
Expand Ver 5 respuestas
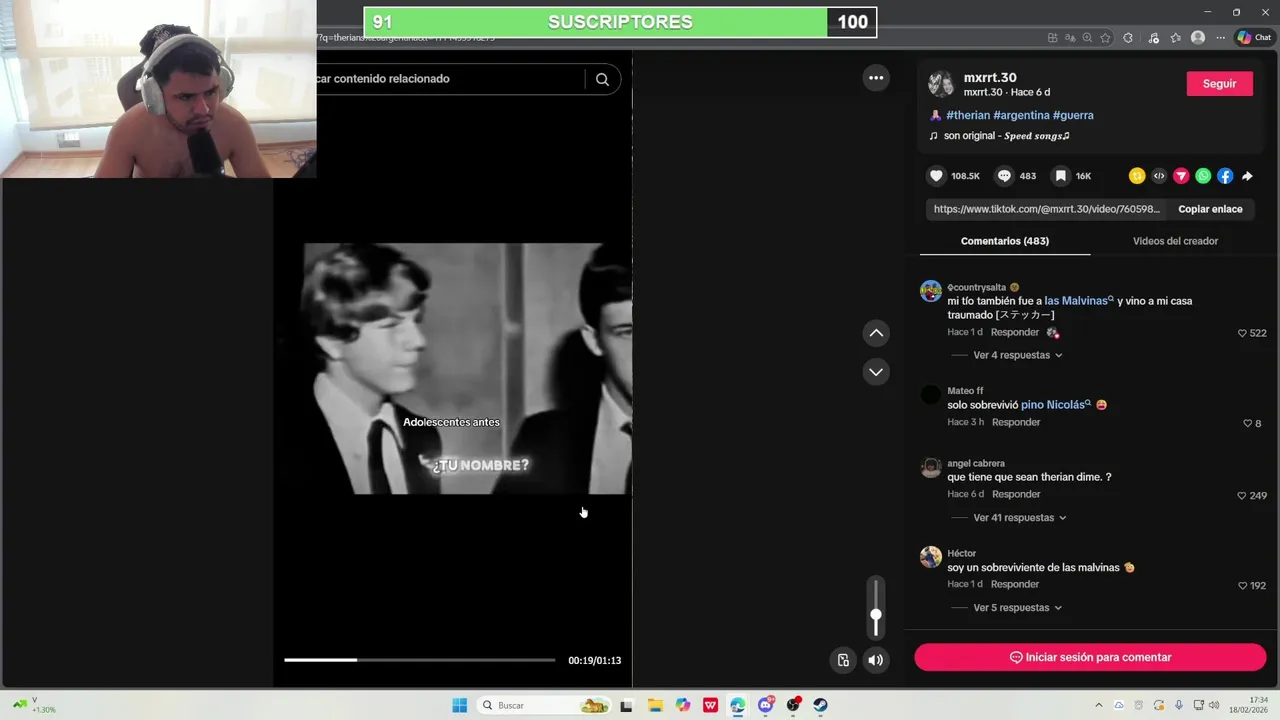click(1017, 608)
